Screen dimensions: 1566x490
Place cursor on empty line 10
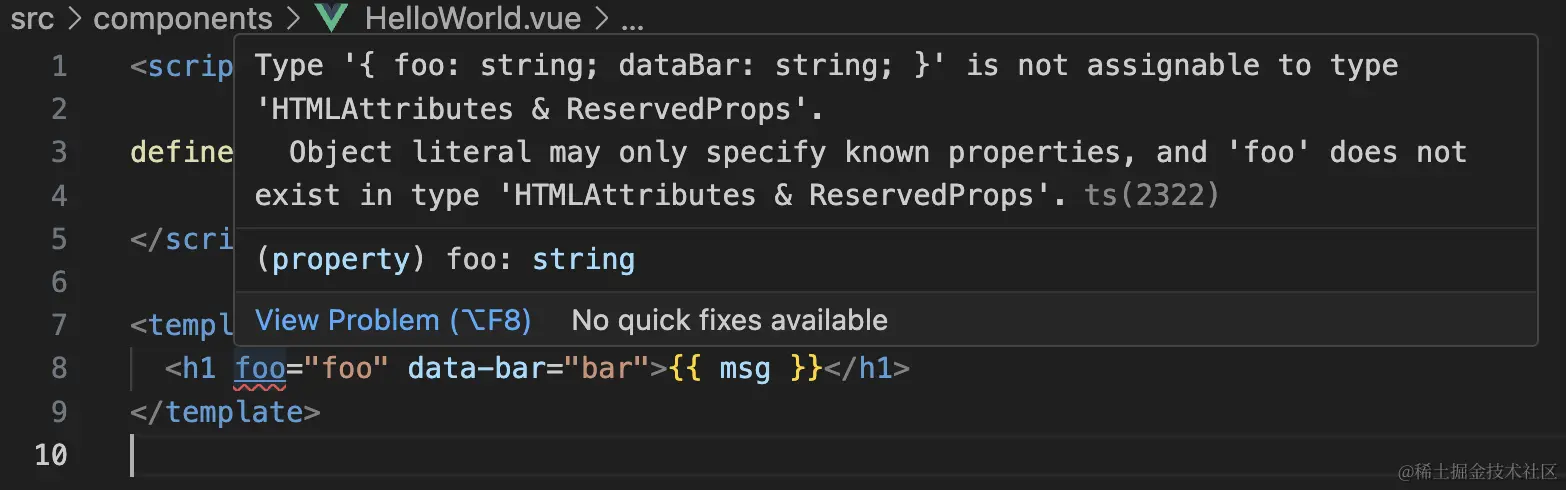[x=400, y=455]
